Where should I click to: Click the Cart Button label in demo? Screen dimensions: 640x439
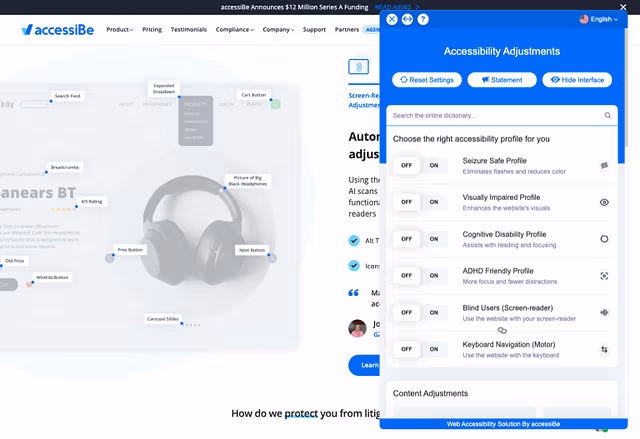(x=253, y=95)
